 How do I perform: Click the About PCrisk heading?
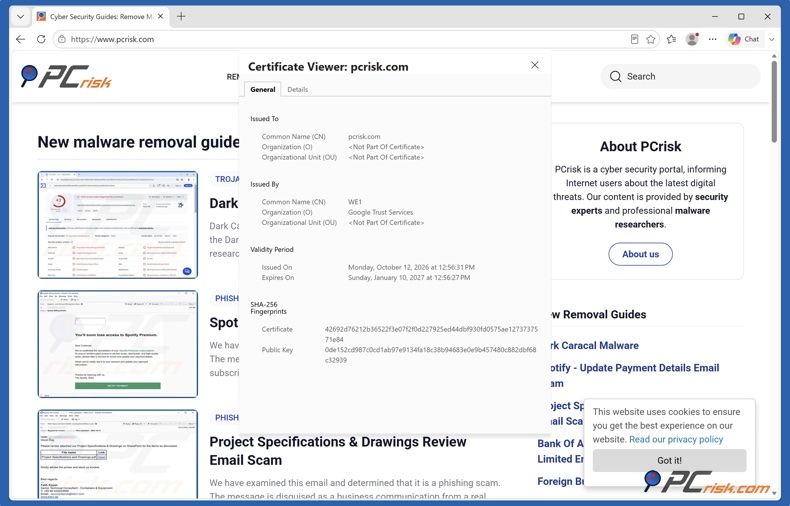(x=640, y=147)
